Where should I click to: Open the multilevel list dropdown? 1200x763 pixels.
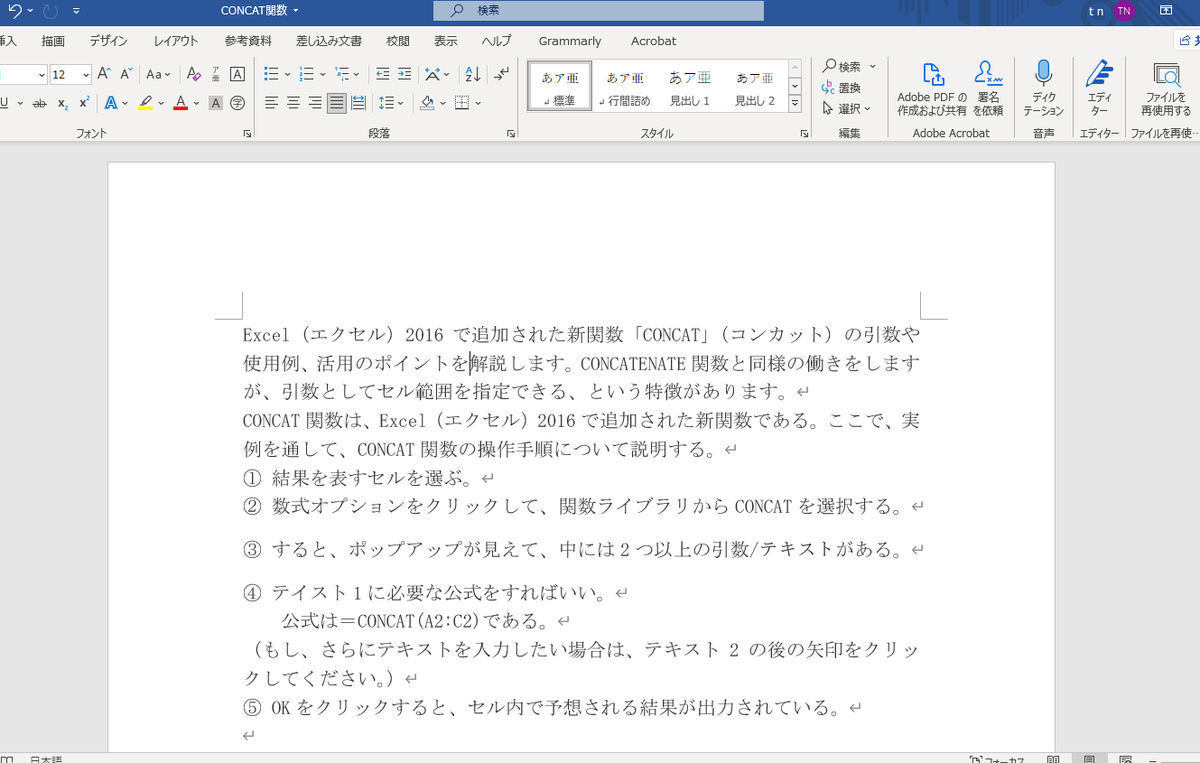pos(358,74)
